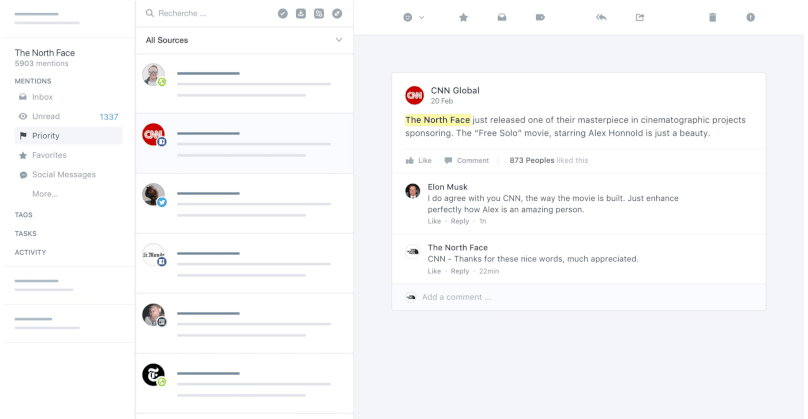This screenshot has width=808, height=419.
Task: Click the Favorites star icon in sidebar
Action: [x=23, y=155]
